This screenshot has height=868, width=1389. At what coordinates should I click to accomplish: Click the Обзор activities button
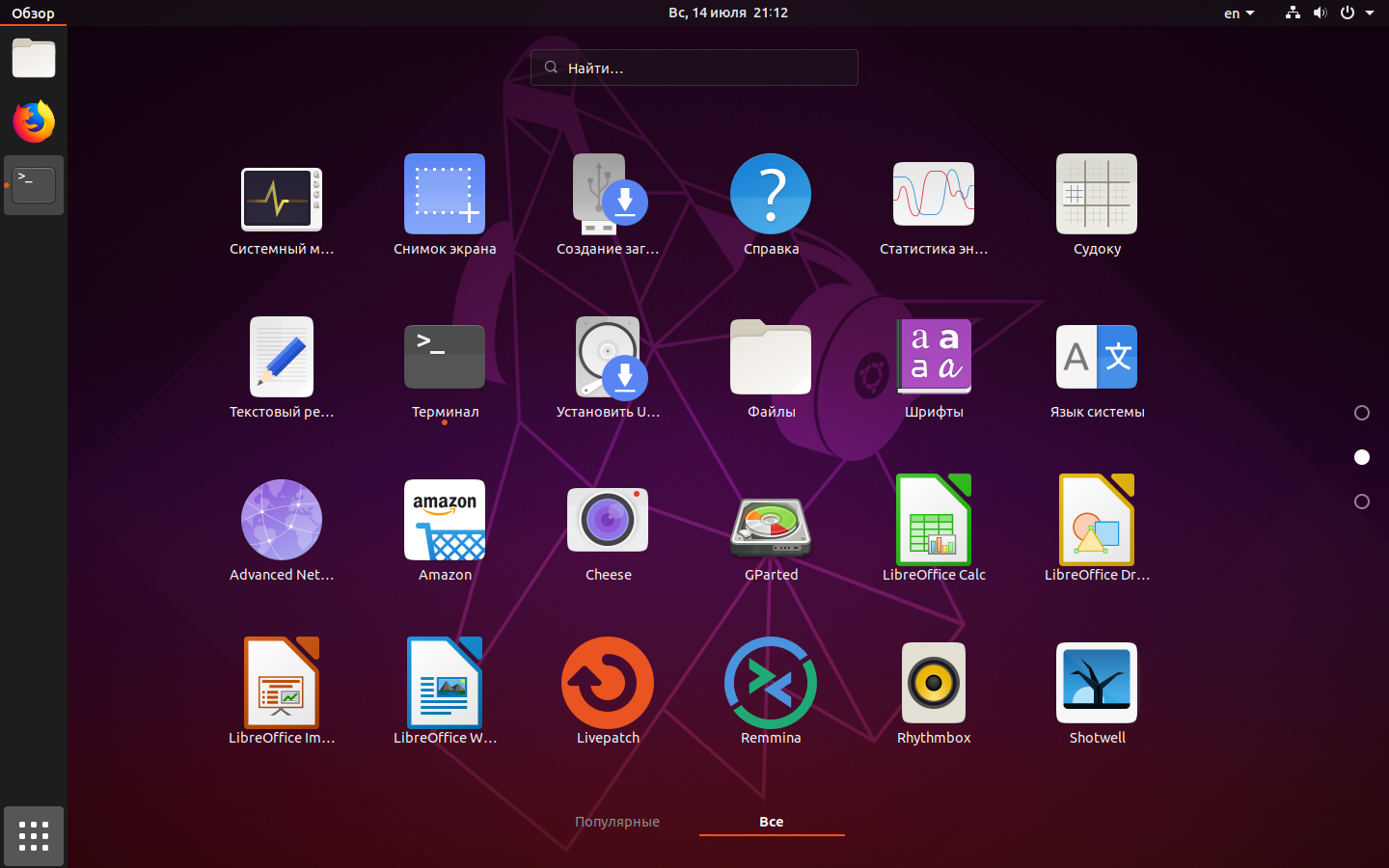[33, 14]
